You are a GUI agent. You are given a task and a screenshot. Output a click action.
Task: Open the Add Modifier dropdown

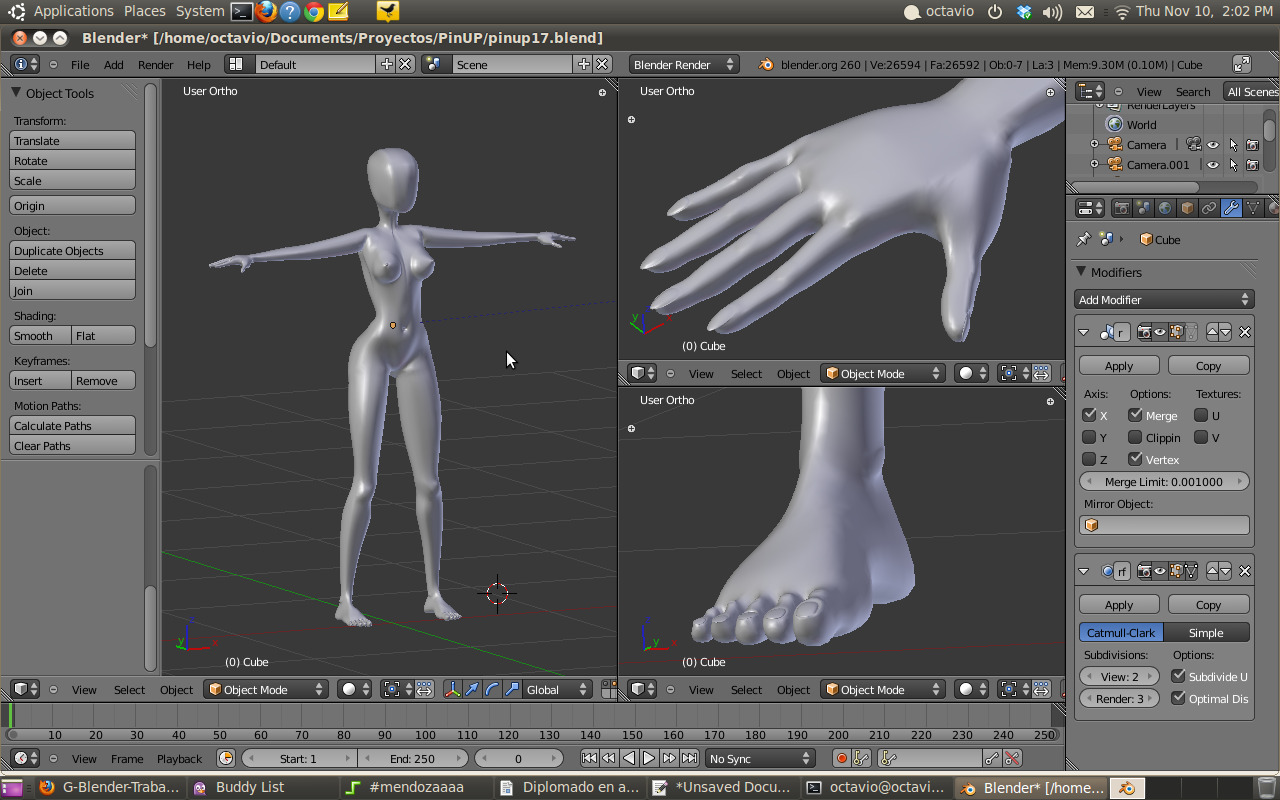[1164, 299]
